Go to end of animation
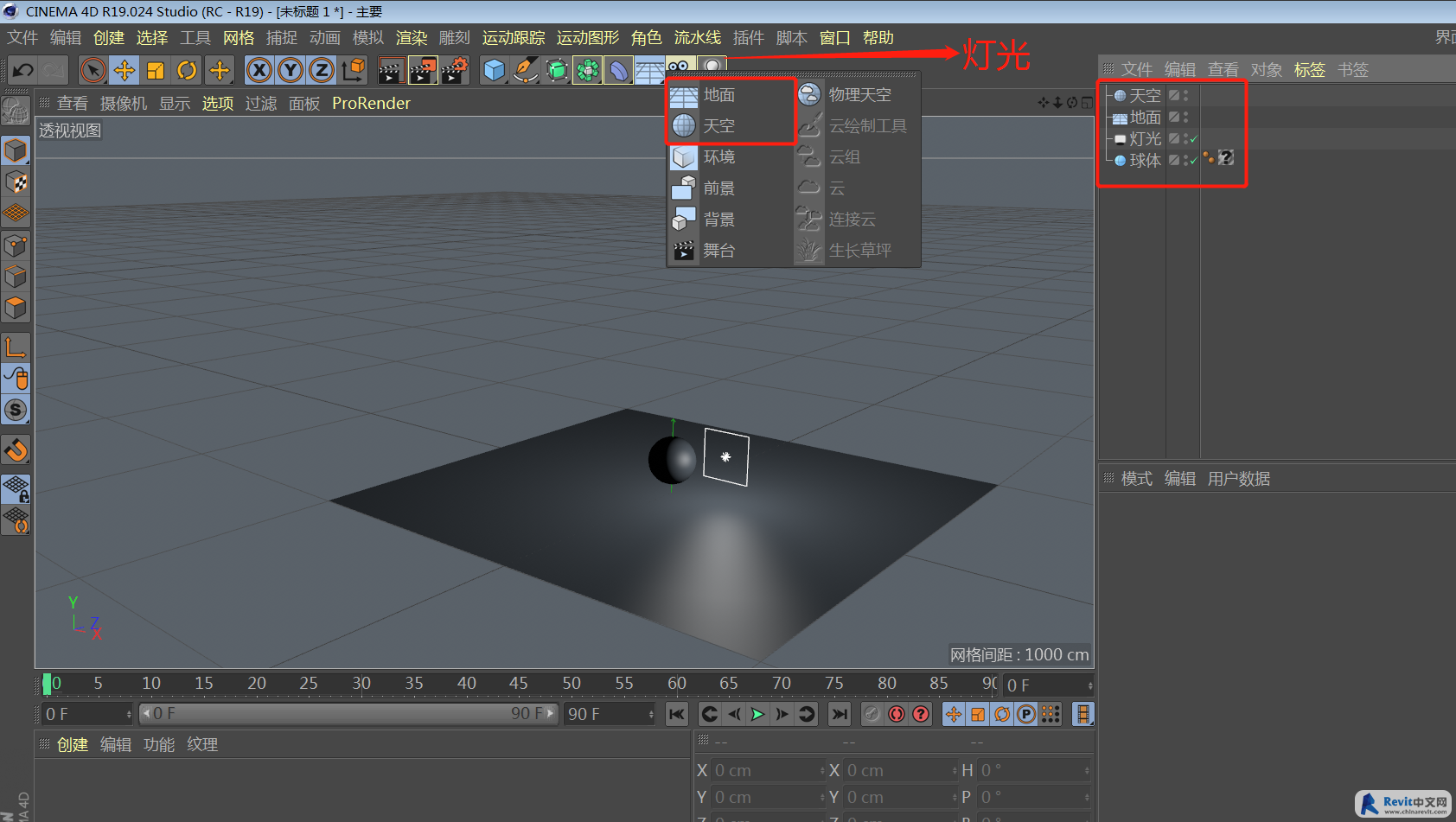The width and height of the screenshot is (1456, 822). [x=839, y=714]
